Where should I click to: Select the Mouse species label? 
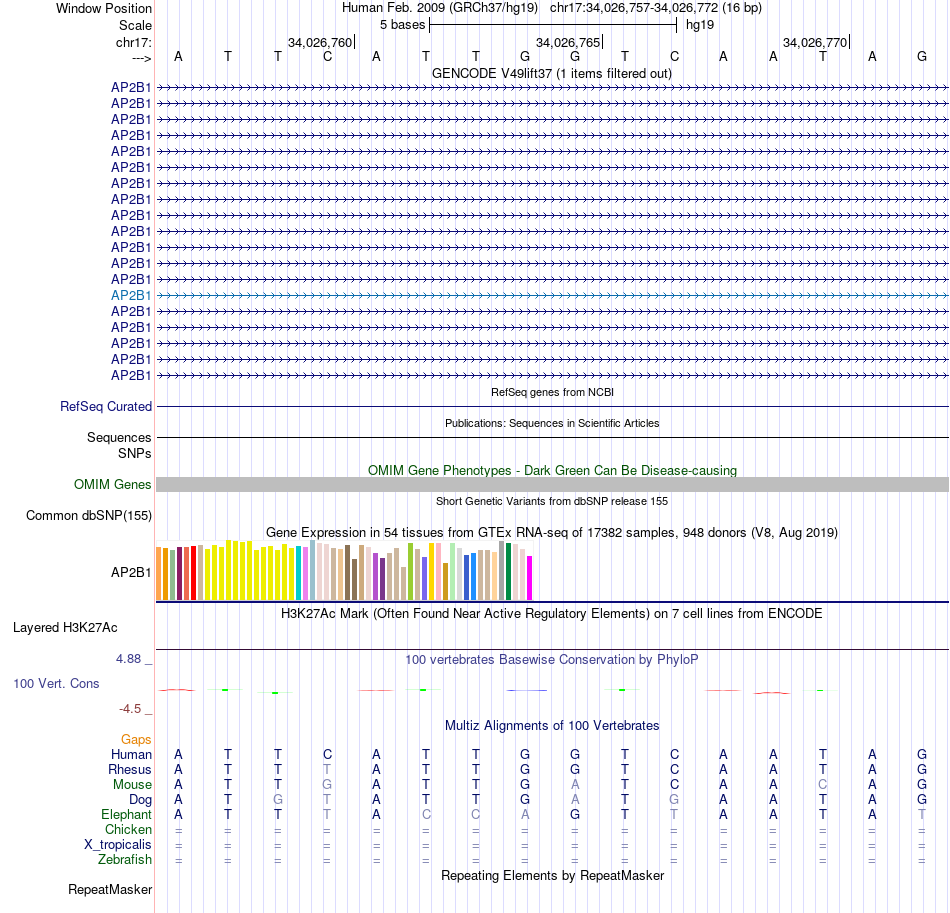click(x=132, y=785)
